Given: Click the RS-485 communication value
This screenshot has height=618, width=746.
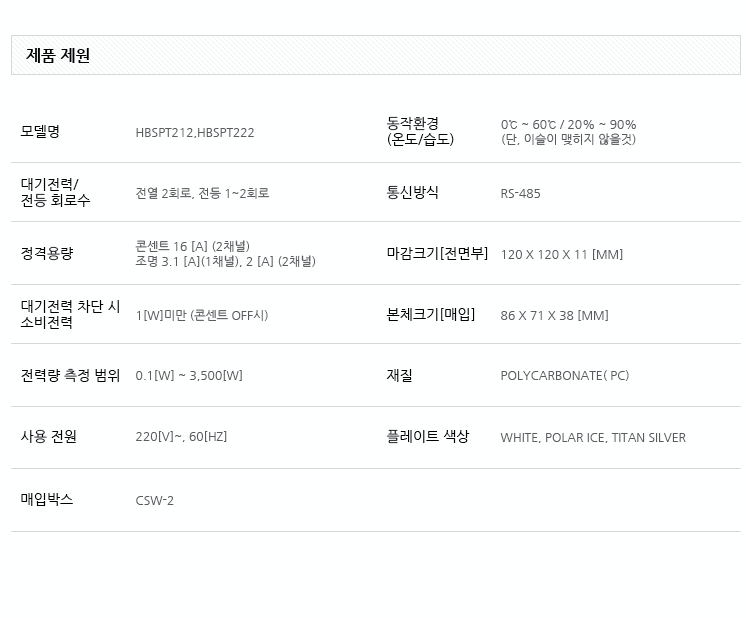Looking at the screenshot, I should point(520,193).
